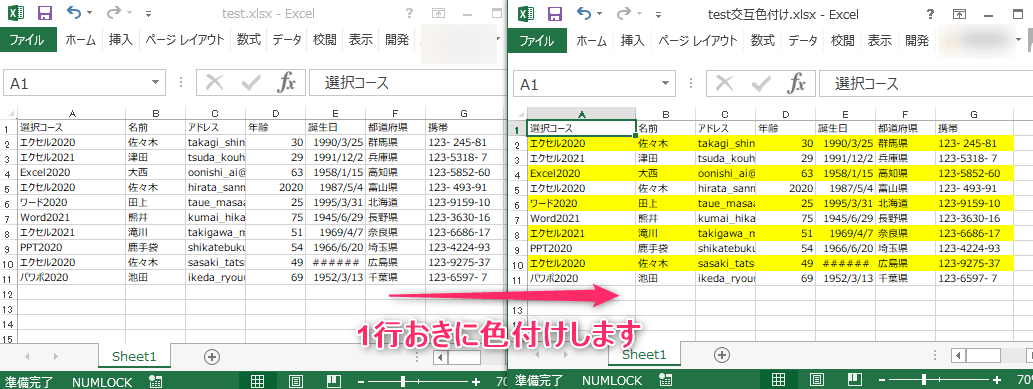This screenshot has width=1033, height=389.
Task: Click formula bar Cancel X in left window
Action: pos(215,83)
